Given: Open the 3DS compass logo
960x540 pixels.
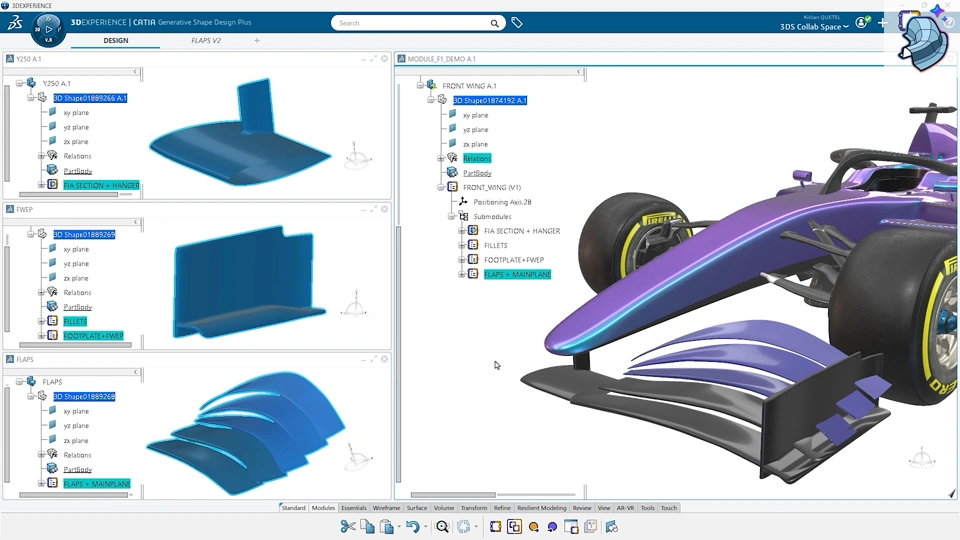Looking at the screenshot, I should (15, 23).
